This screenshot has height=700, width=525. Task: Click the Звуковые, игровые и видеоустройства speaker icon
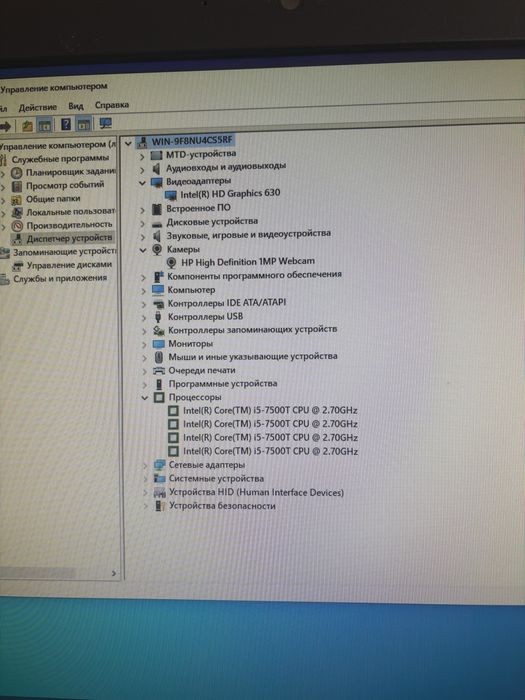click(157, 235)
